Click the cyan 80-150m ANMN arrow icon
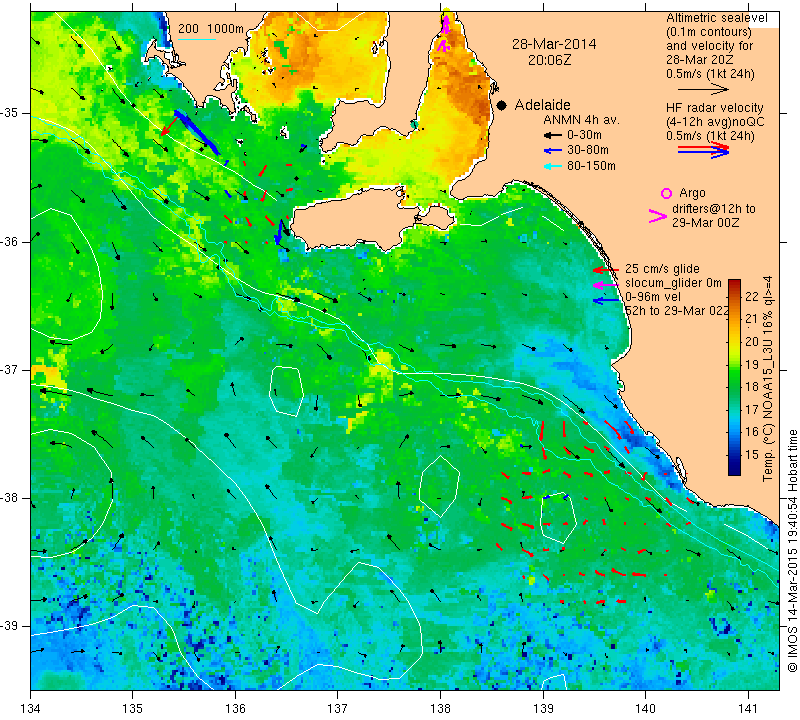This screenshot has width=800, height=720. 553,166
